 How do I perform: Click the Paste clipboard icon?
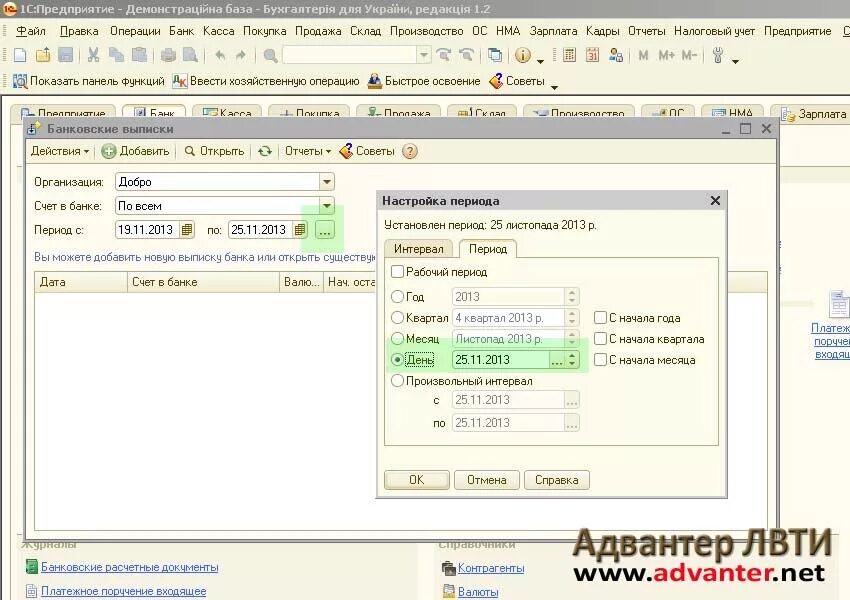tap(139, 55)
